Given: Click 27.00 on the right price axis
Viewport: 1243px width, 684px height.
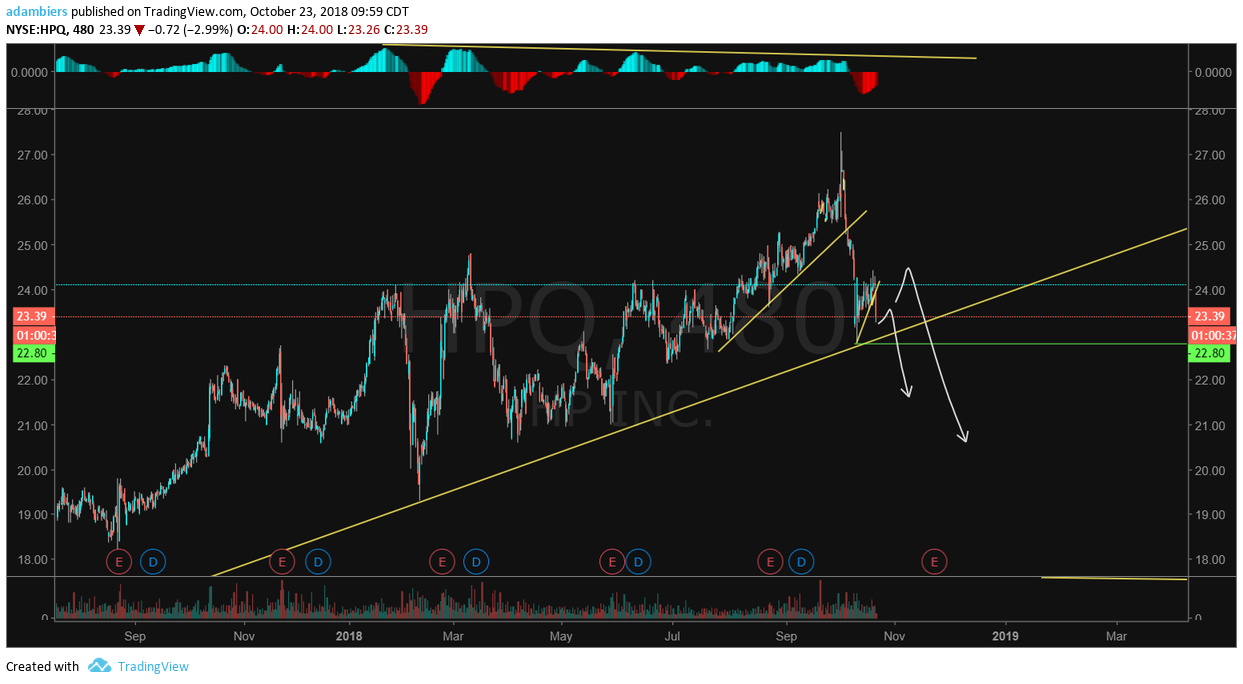Looking at the screenshot, I should pyautogui.click(x=1210, y=155).
